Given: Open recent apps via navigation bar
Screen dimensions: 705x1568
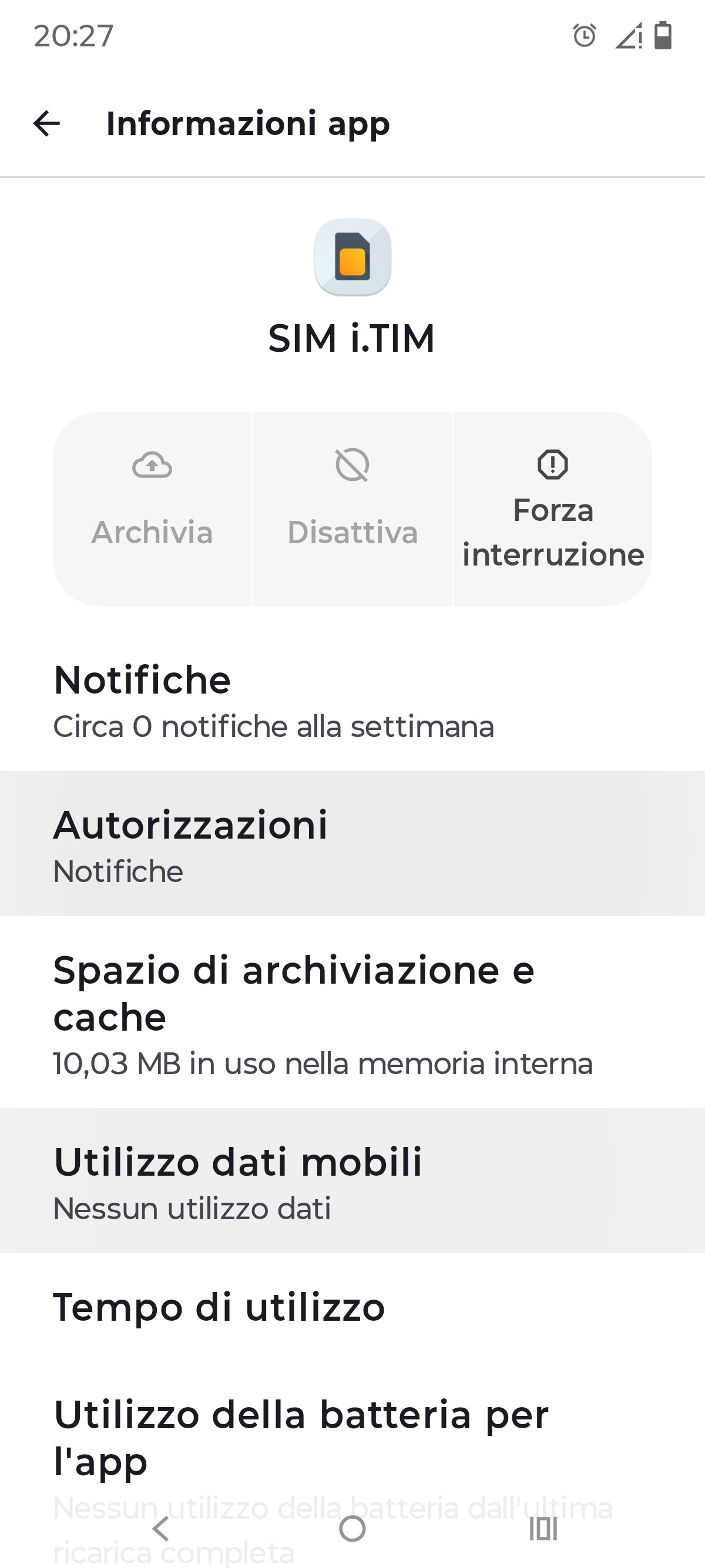Looking at the screenshot, I should tap(543, 1529).
